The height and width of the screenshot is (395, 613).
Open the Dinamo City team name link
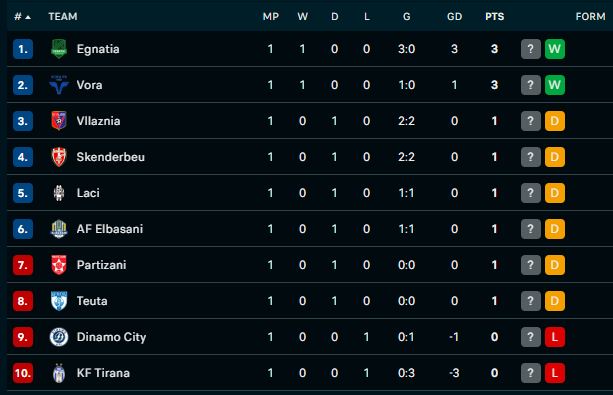coord(111,337)
